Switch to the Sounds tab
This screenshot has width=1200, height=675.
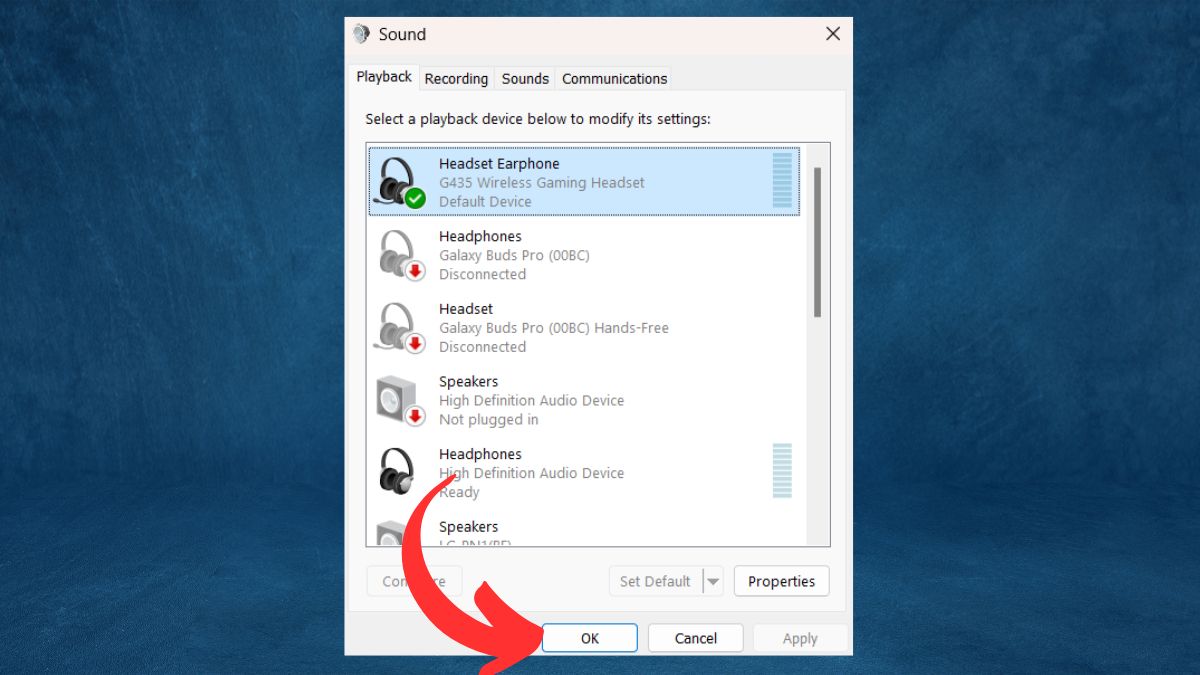pos(525,78)
